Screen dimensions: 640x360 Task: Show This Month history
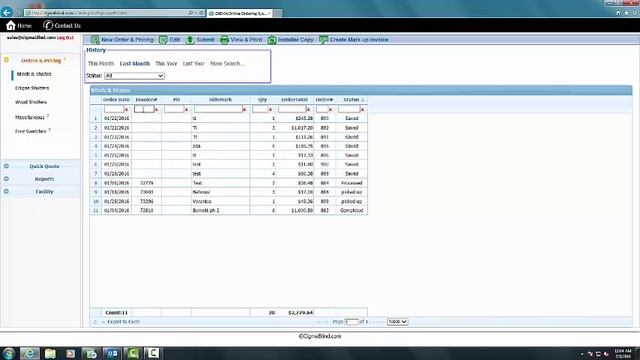[101, 64]
